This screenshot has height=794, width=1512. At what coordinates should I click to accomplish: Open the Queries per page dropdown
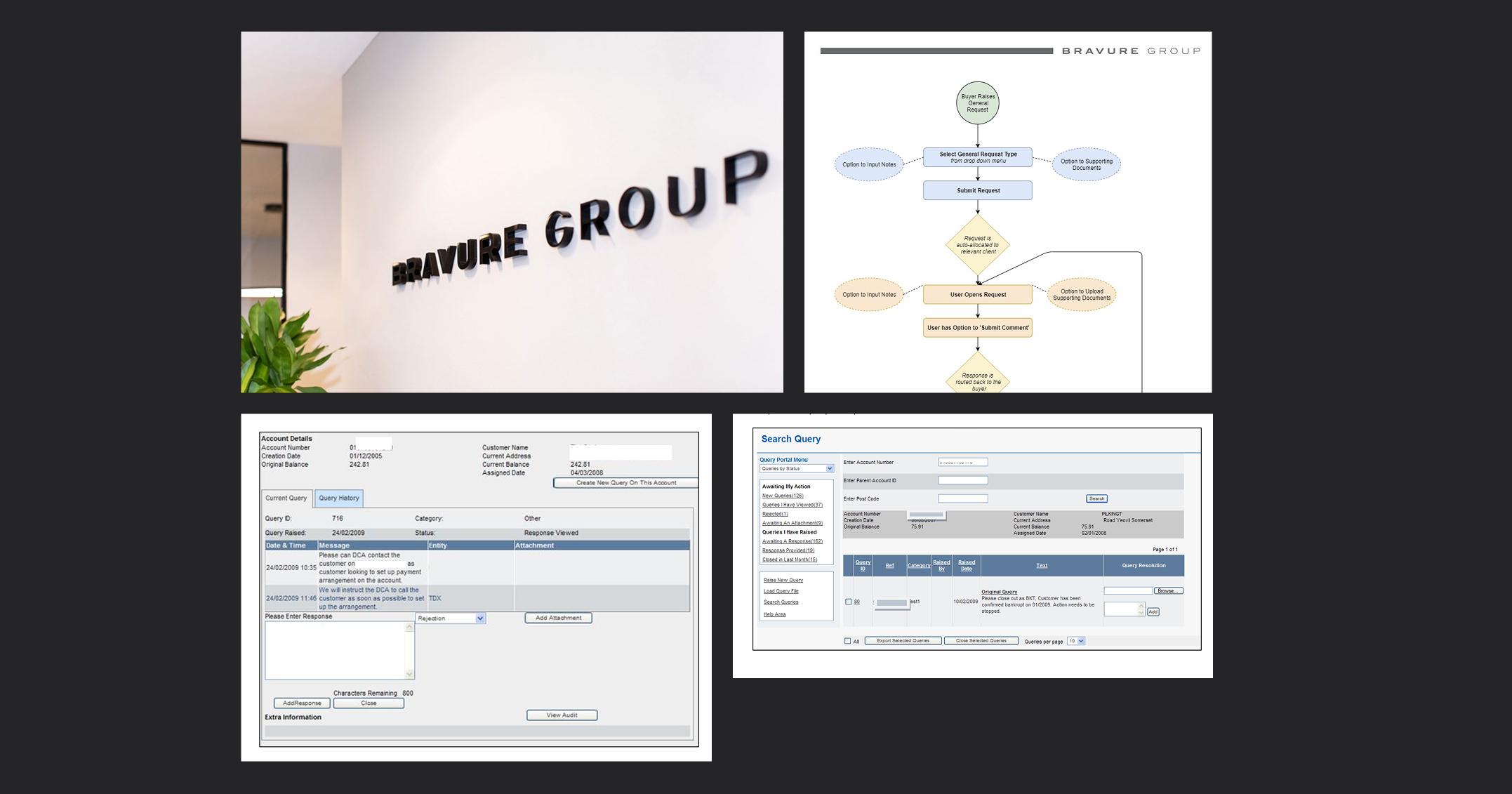(x=1080, y=641)
